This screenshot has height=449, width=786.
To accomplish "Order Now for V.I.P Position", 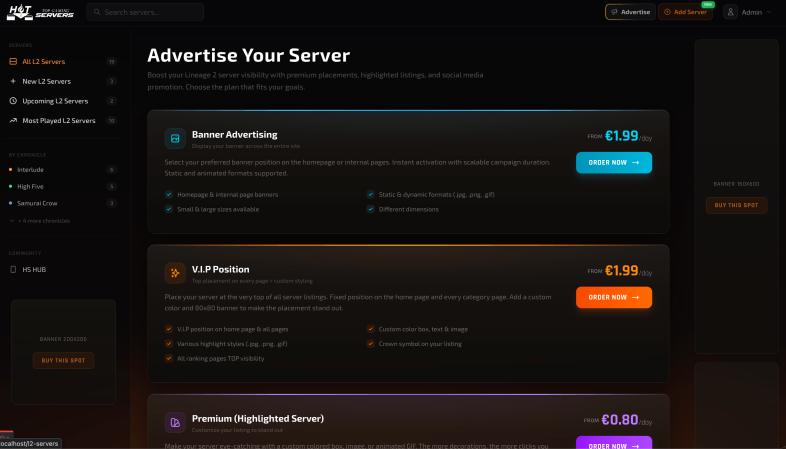I will [614, 297].
